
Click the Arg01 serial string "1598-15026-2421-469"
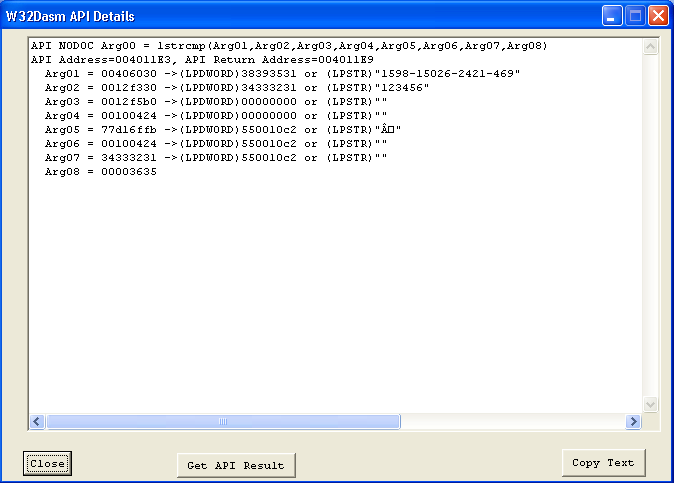(x=447, y=74)
